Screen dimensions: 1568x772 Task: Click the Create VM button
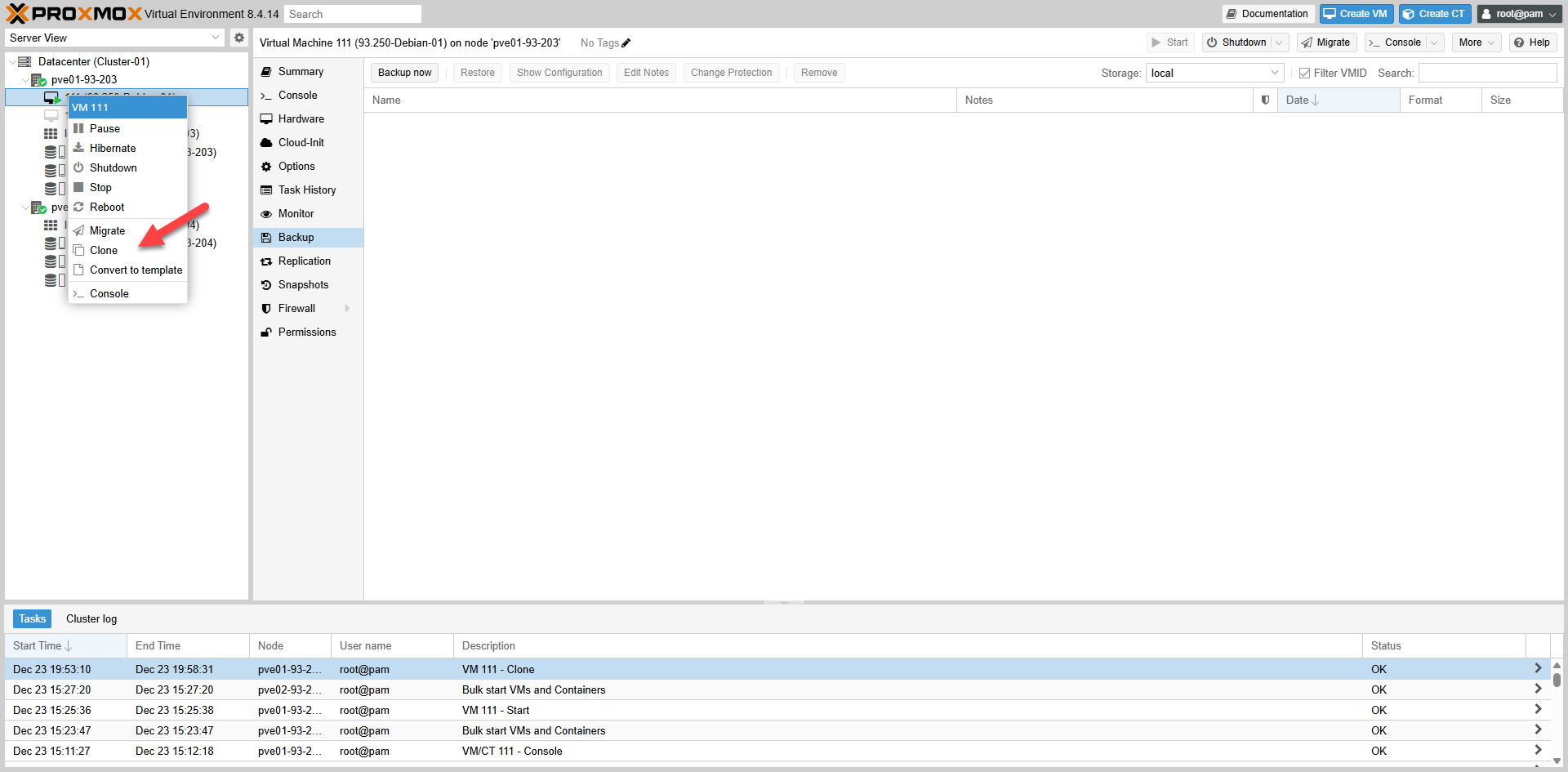(x=1356, y=14)
